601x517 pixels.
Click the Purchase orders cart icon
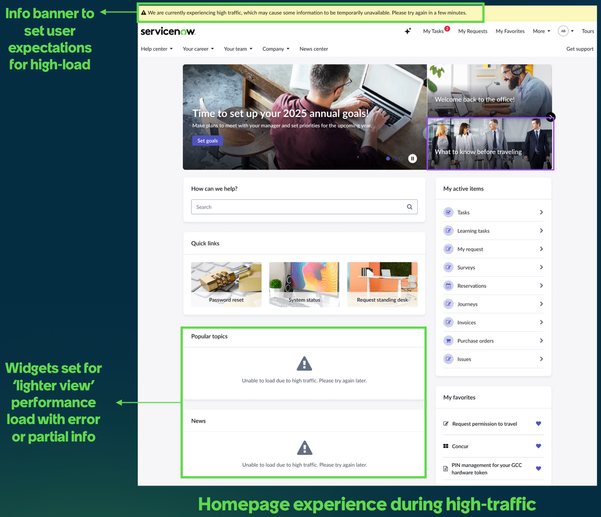click(448, 341)
